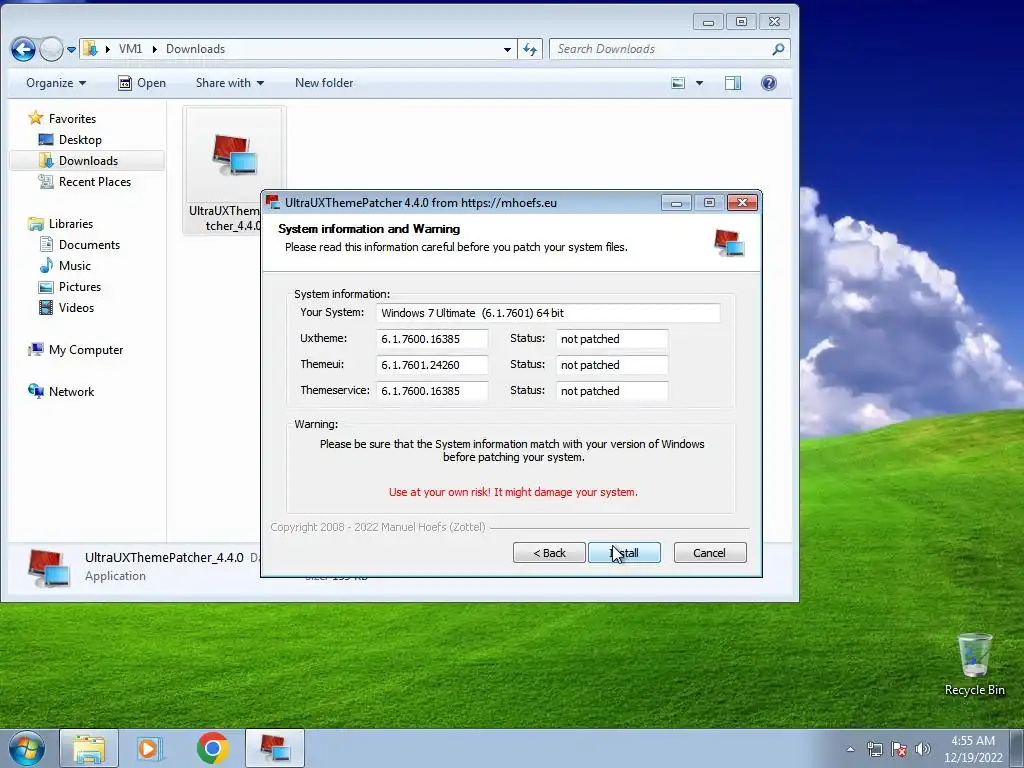Viewport: 1024px width, 768px height.
Task: Go back with the < Back button
Action: coord(549,552)
